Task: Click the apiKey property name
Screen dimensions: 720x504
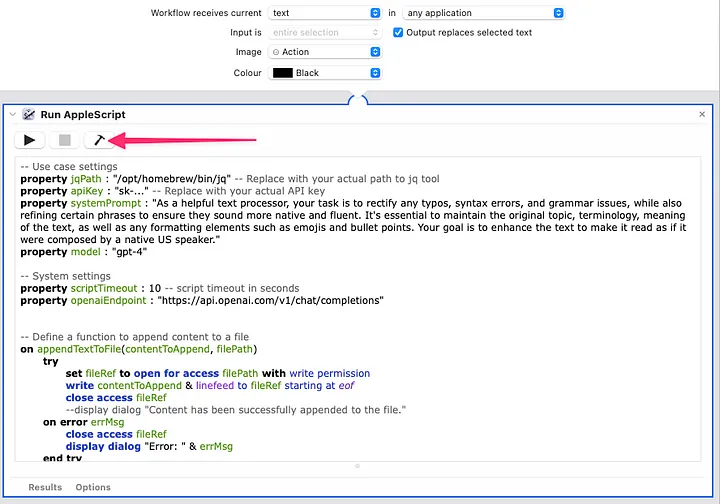Action: pos(87,191)
